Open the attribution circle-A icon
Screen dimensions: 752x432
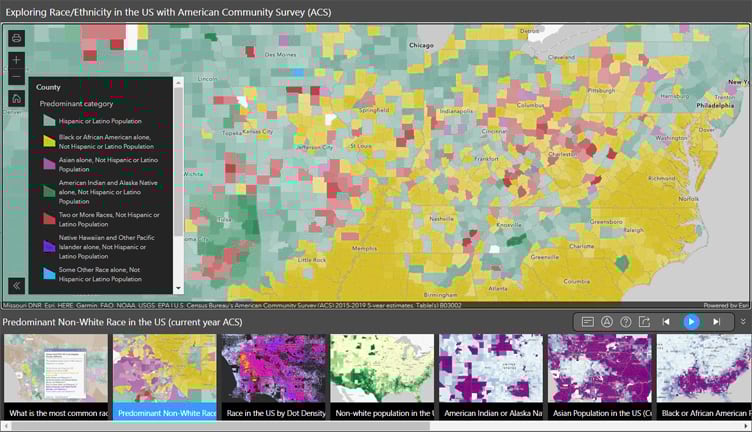[607, 322]
